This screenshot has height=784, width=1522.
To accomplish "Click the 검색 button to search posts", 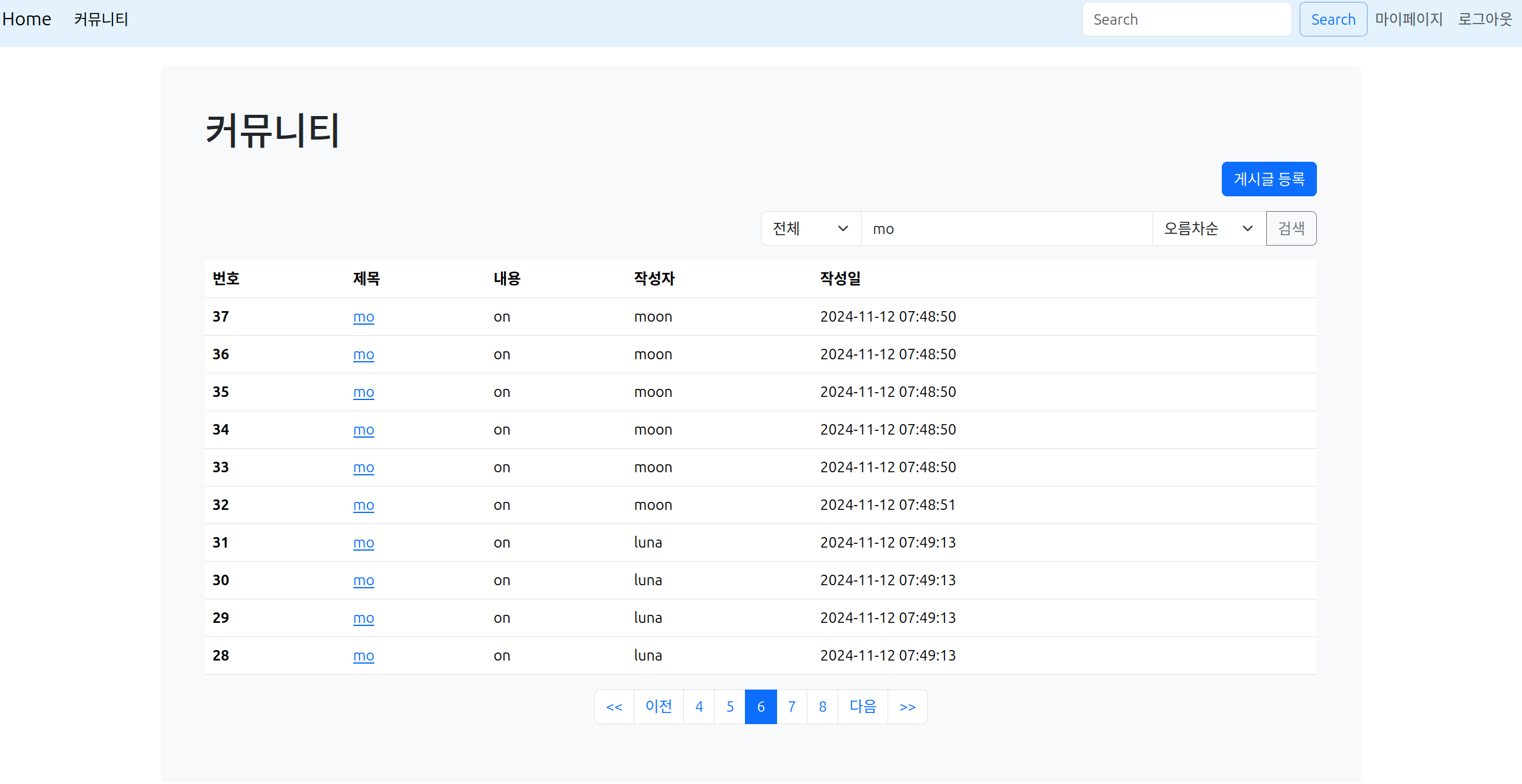I will pyautogui.click(x=1291, y=228).
